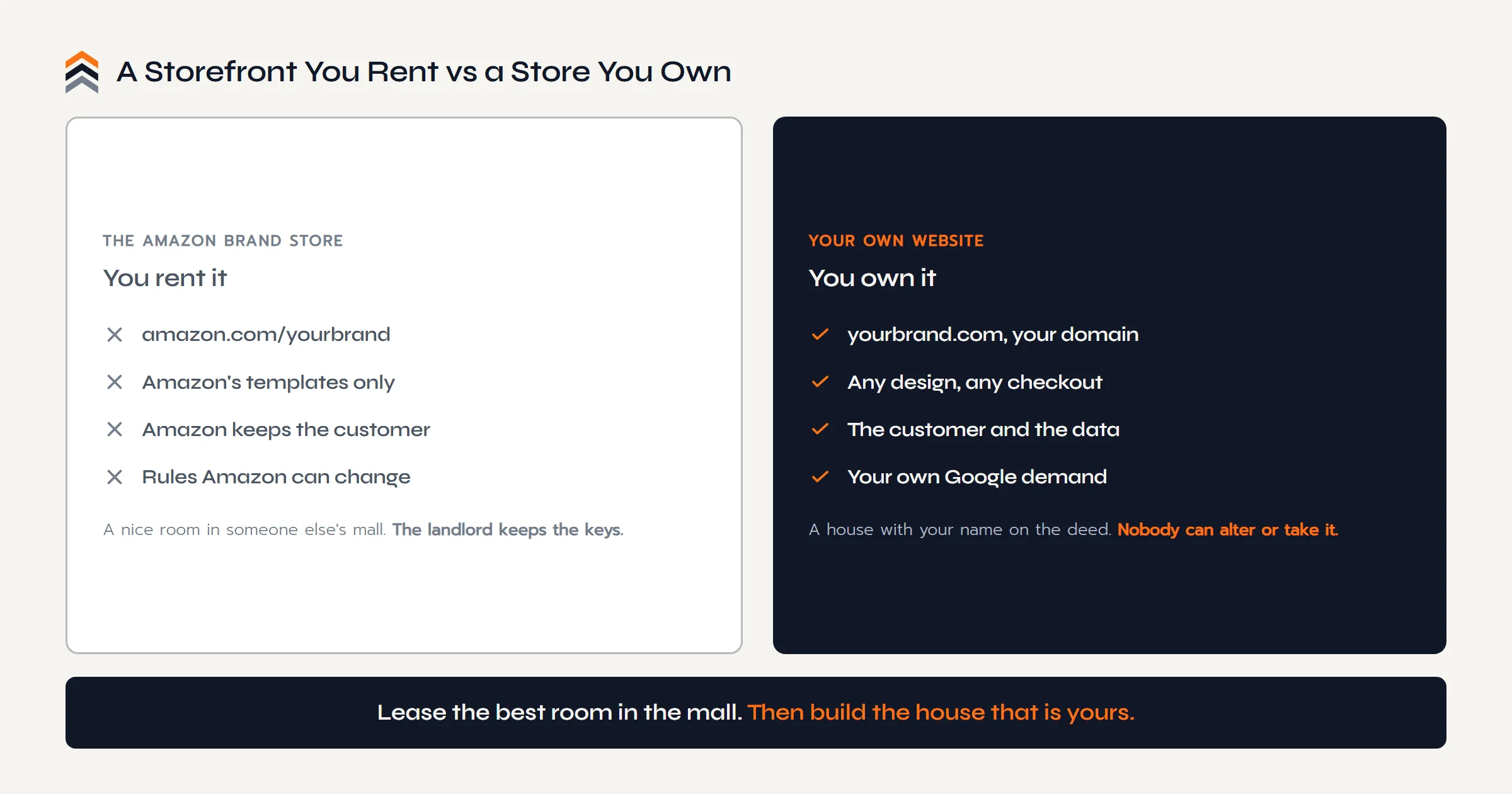Click the checkmark beside The customer and the data
The image size is (1512, 794).
(x=820, y=429)
